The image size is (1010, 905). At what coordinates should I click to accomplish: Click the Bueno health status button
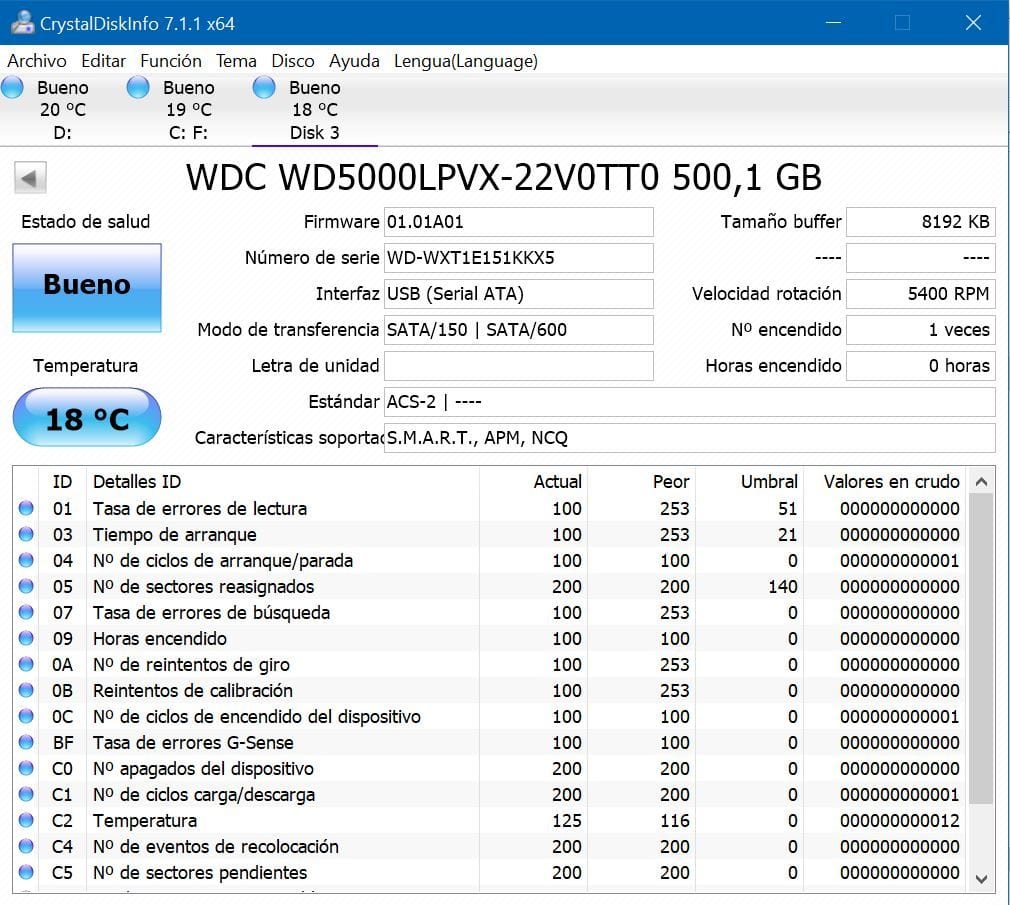point(87,288)
